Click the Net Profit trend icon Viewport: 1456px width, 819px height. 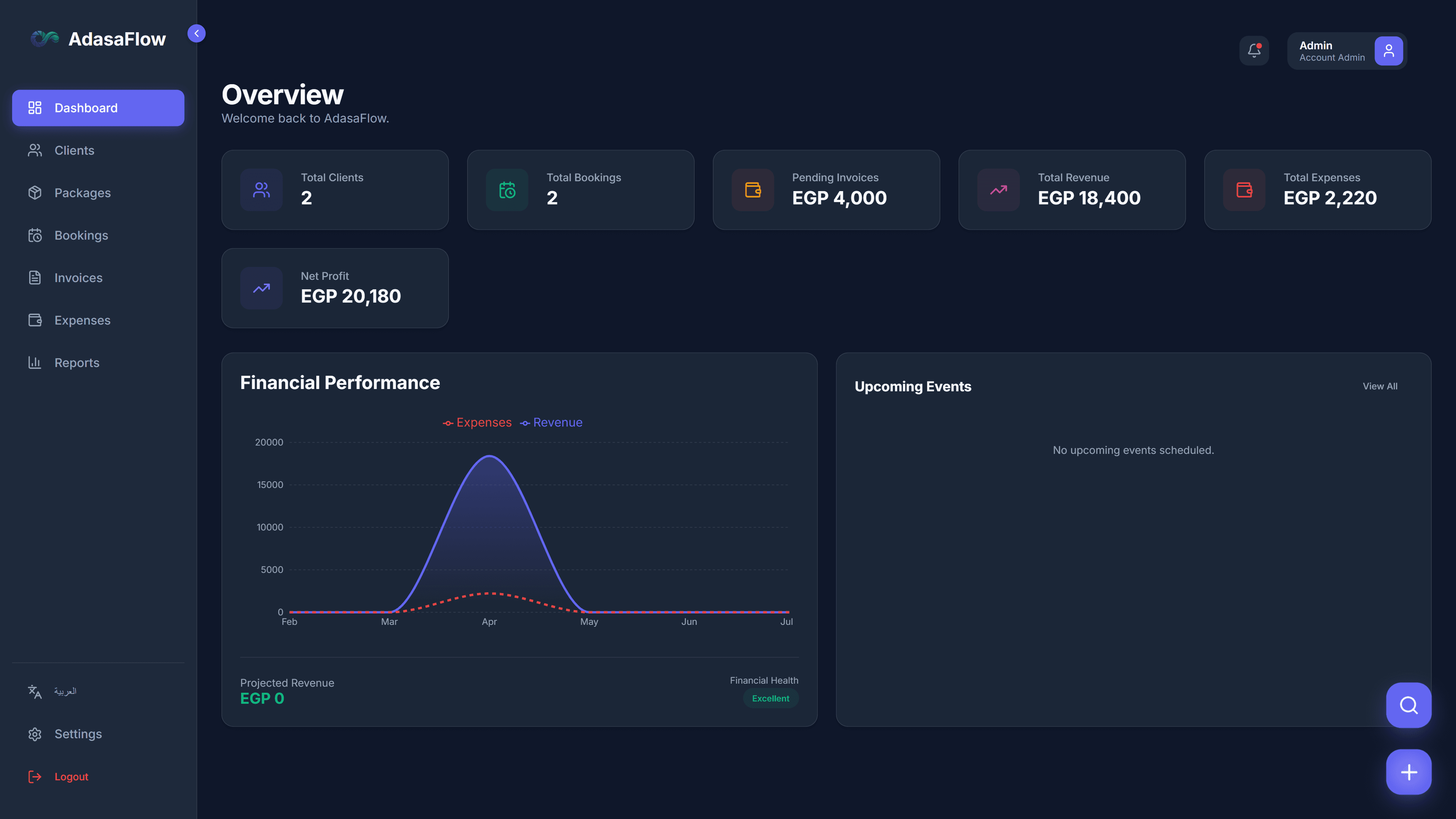click(261, 288)
